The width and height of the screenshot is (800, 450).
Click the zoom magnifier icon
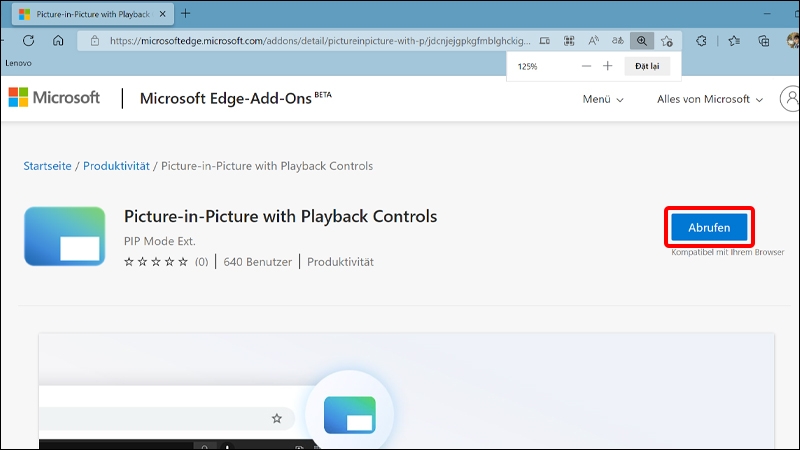point(642,41)
